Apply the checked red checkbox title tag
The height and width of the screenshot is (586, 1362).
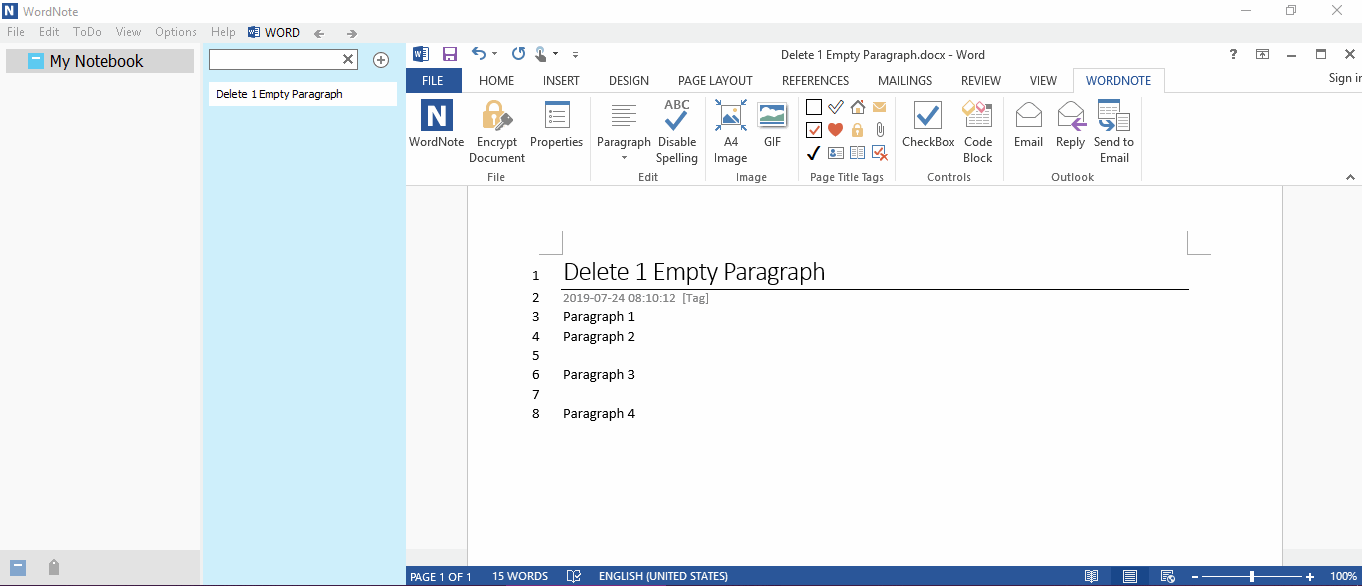tap(813, 130)
